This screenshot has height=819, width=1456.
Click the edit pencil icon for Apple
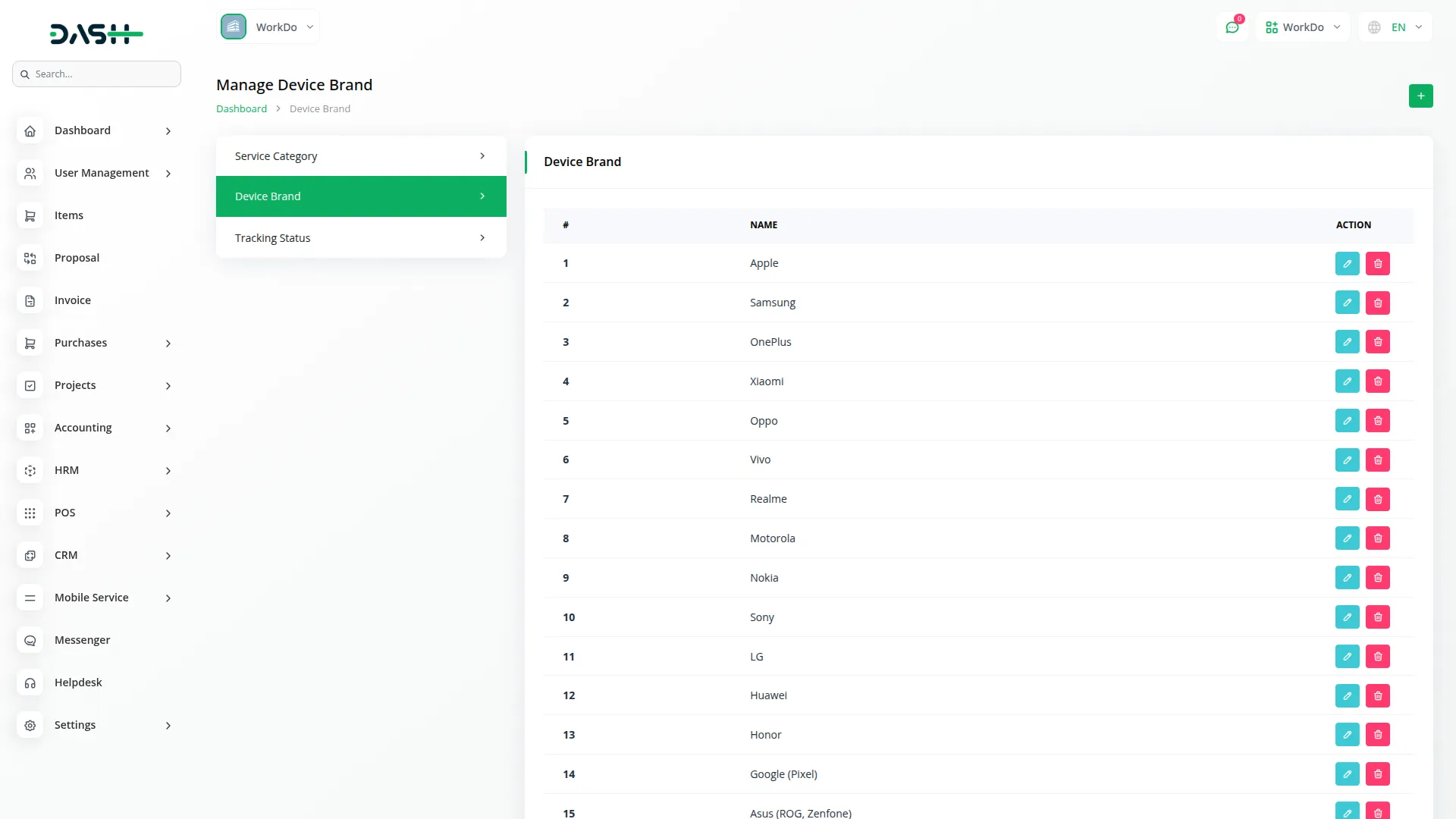tap(1348, 263)
